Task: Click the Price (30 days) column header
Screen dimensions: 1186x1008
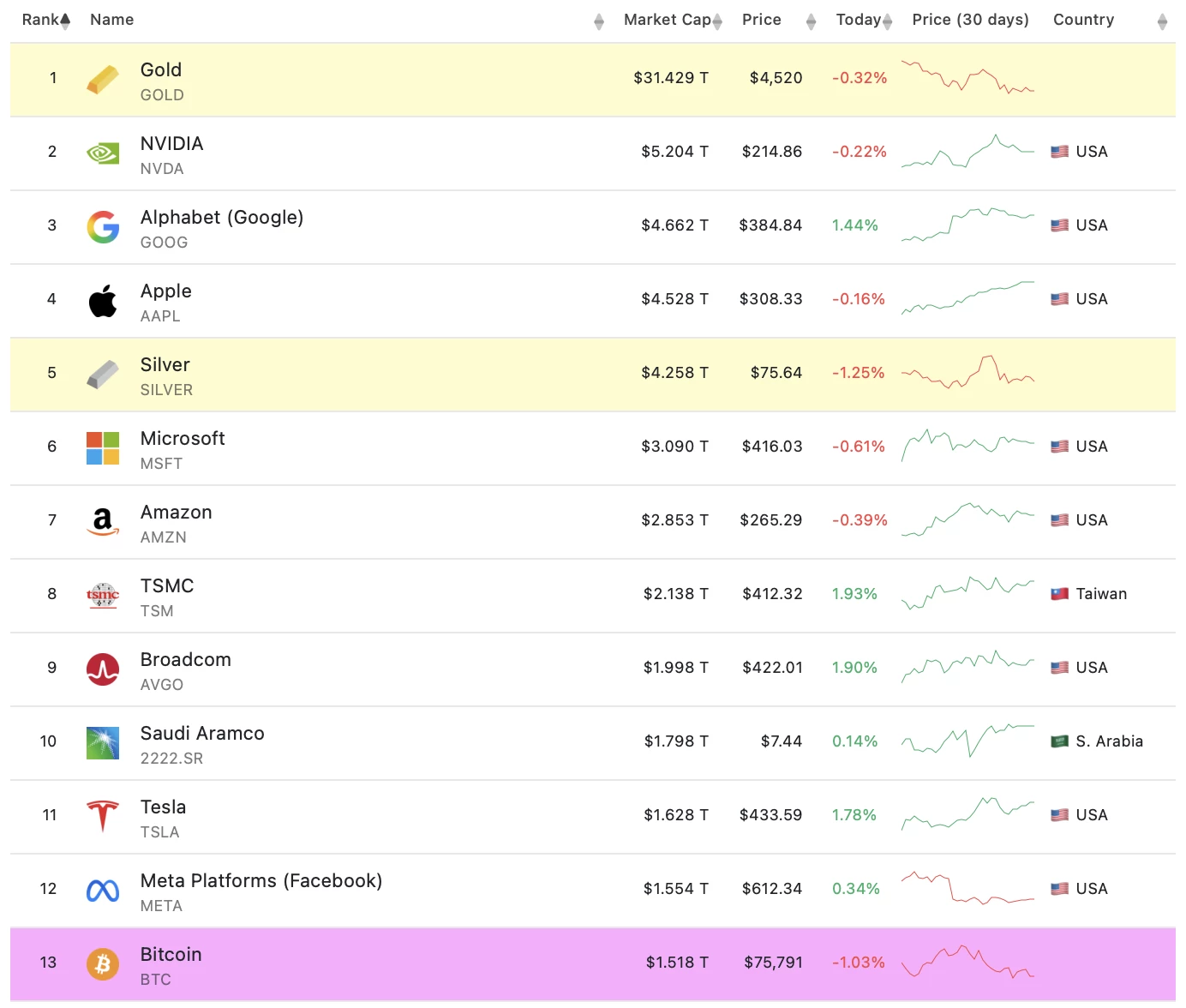Action: [971, 20]
